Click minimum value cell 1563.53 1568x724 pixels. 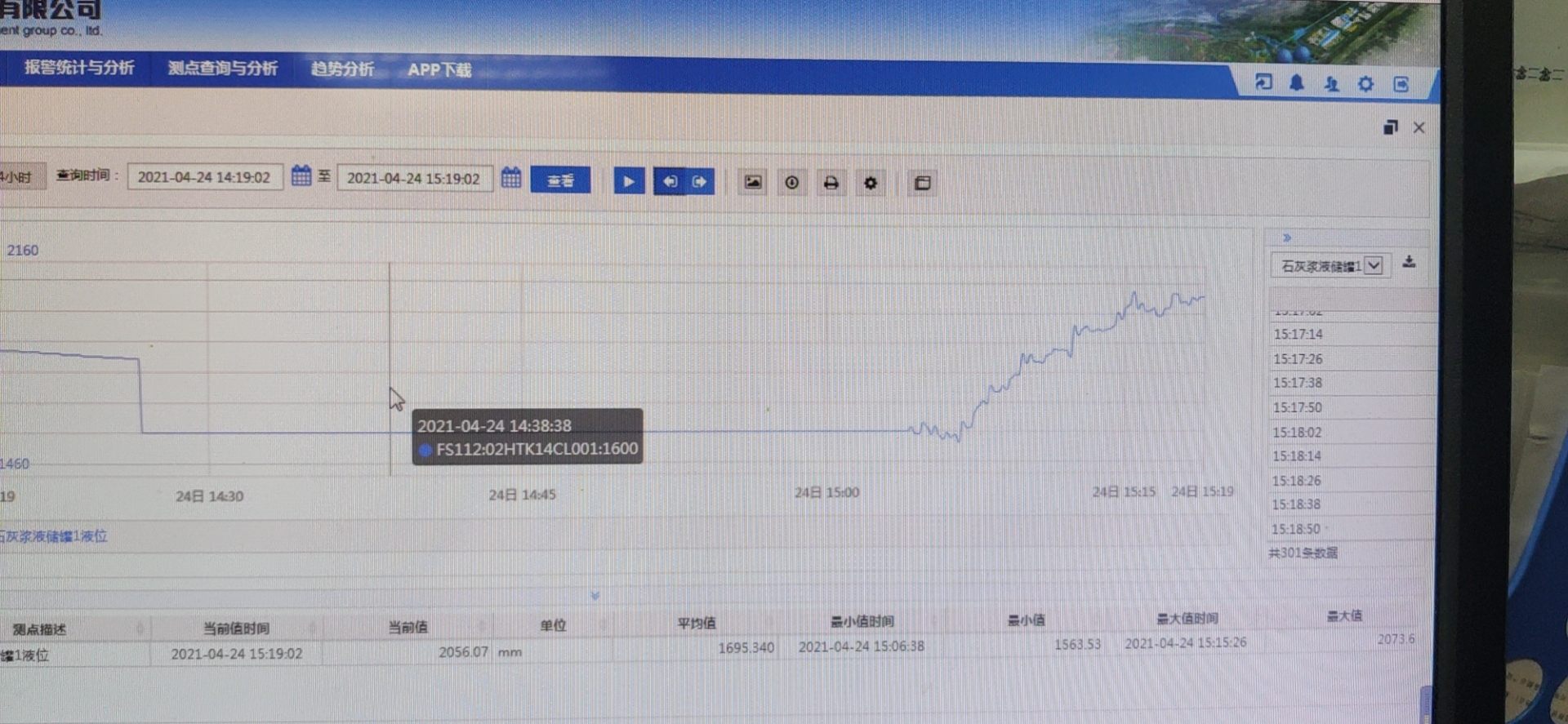(x=1077, y=644)
